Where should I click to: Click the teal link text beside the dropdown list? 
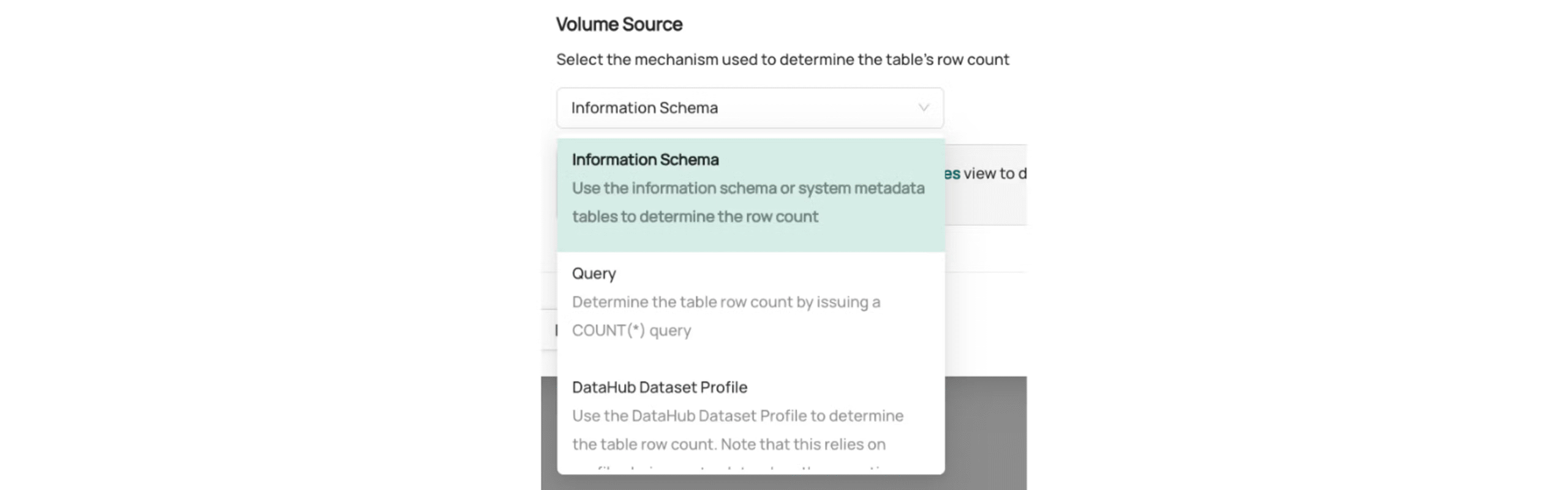click(952, 174)
